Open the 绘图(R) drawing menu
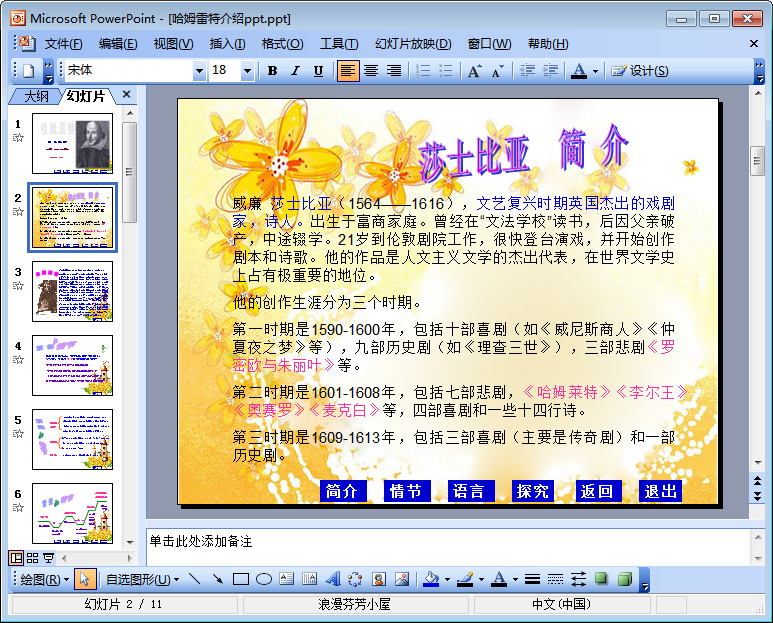Viewport: 773px width, 623px height. [x=44, y=580]
